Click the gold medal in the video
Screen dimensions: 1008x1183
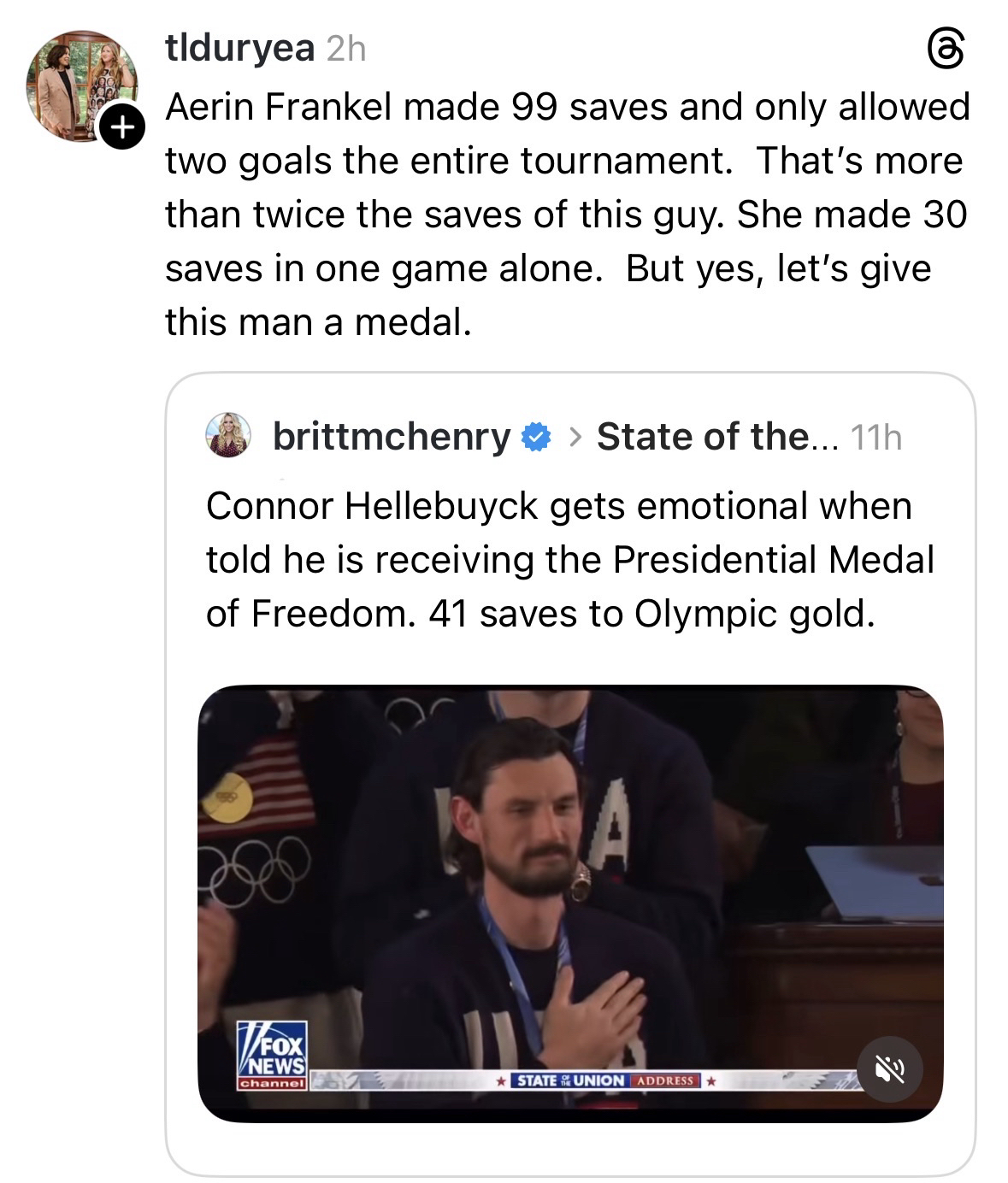tap(227, 797)
